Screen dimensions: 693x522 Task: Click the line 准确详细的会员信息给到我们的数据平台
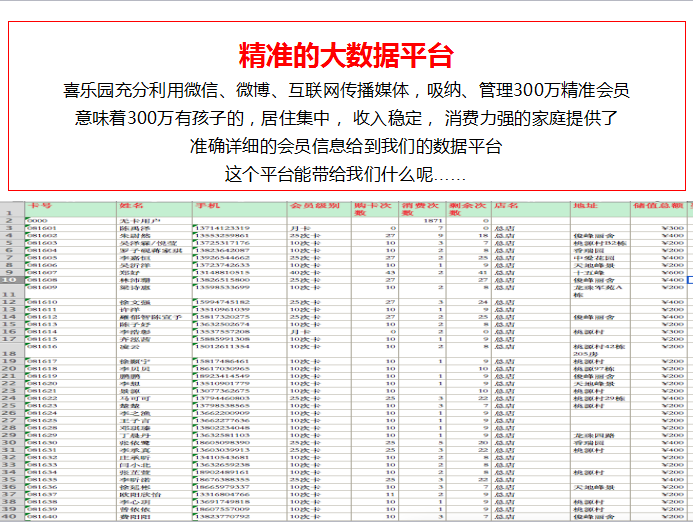(x=346, y=146)
